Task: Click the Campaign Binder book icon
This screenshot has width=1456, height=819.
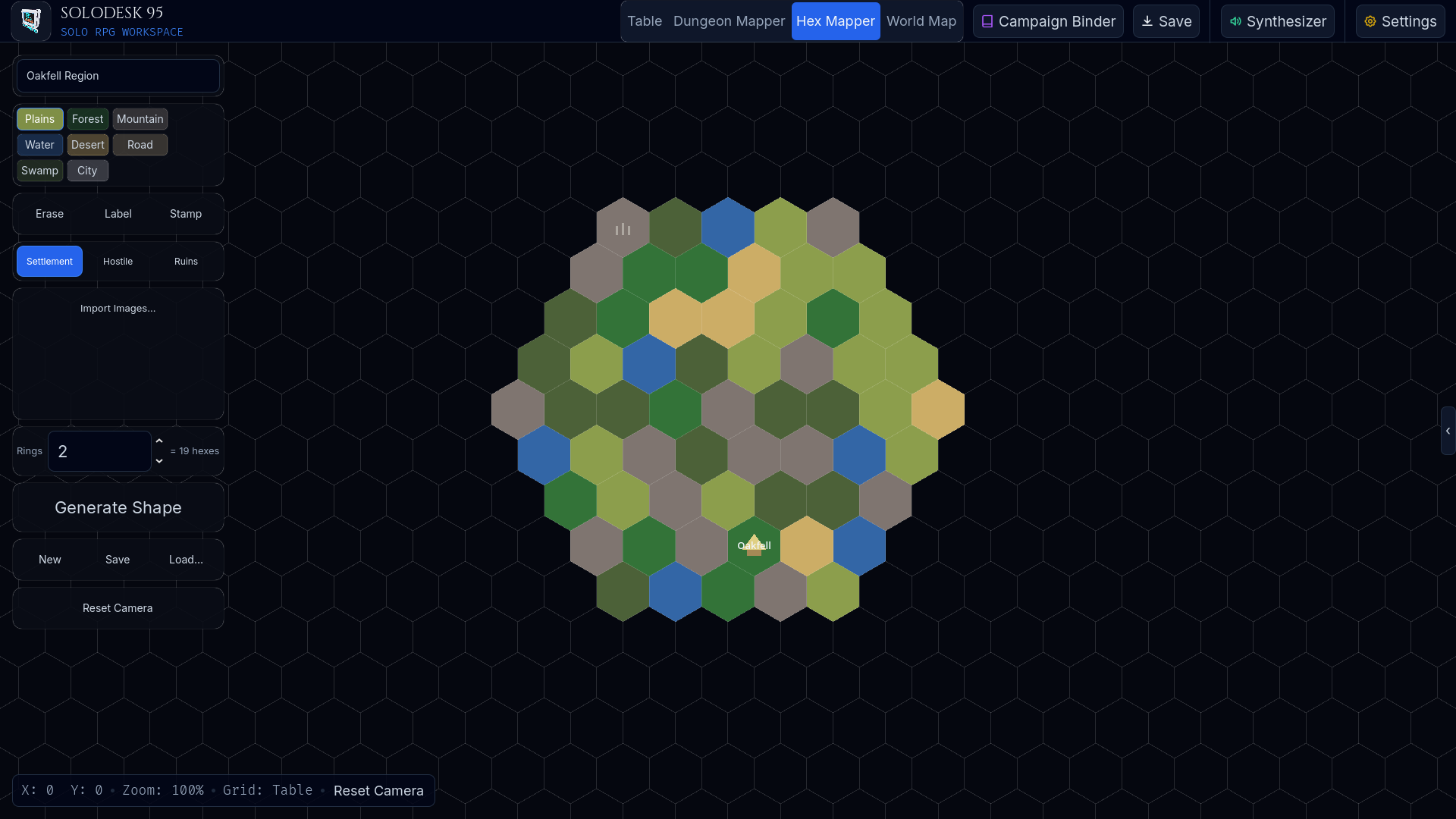Action: [x=987, y=21]
